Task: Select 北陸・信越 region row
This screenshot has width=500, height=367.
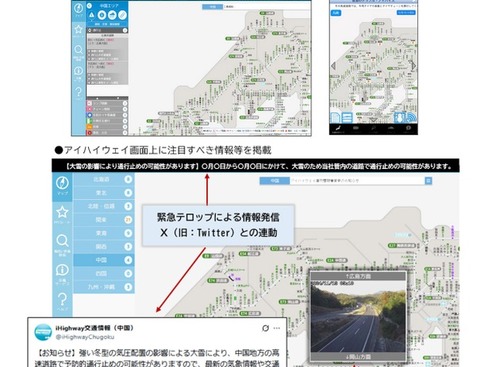Action: coord(104,206)
